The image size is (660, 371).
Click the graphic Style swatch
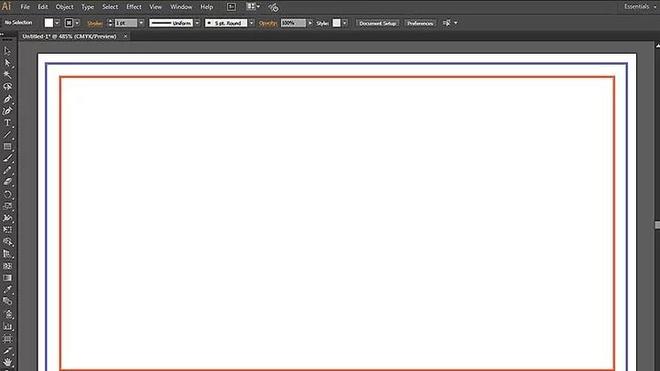(336, 23)
